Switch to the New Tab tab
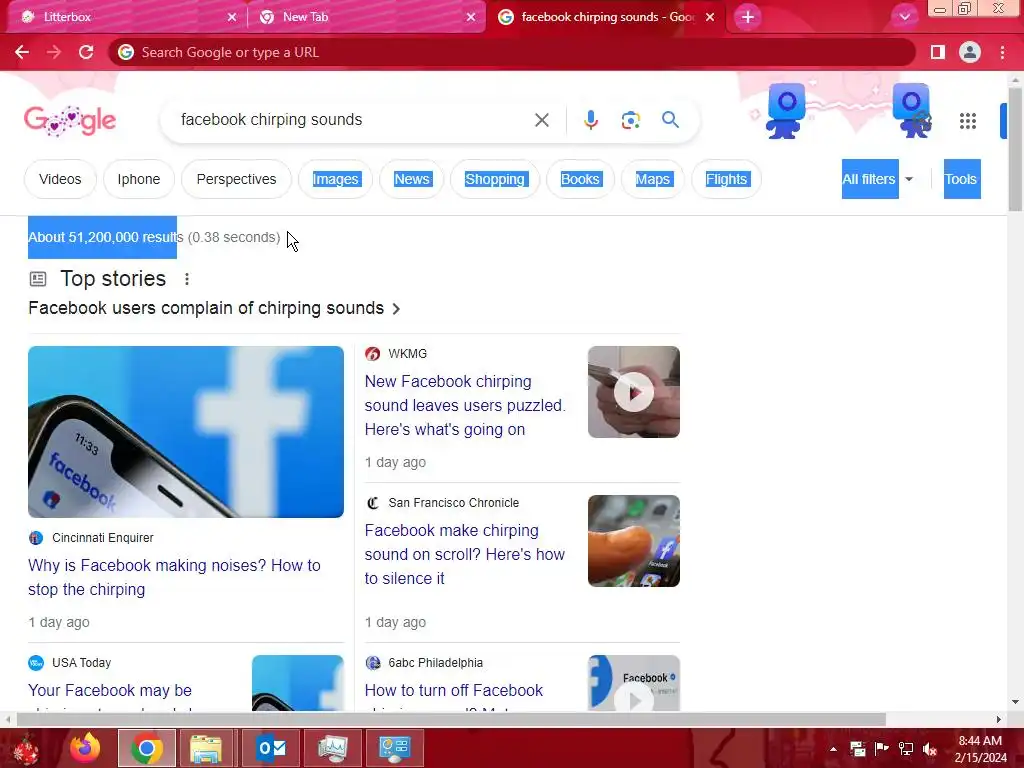This screenshot has width=1024, height=768. [x=366, y=17]
